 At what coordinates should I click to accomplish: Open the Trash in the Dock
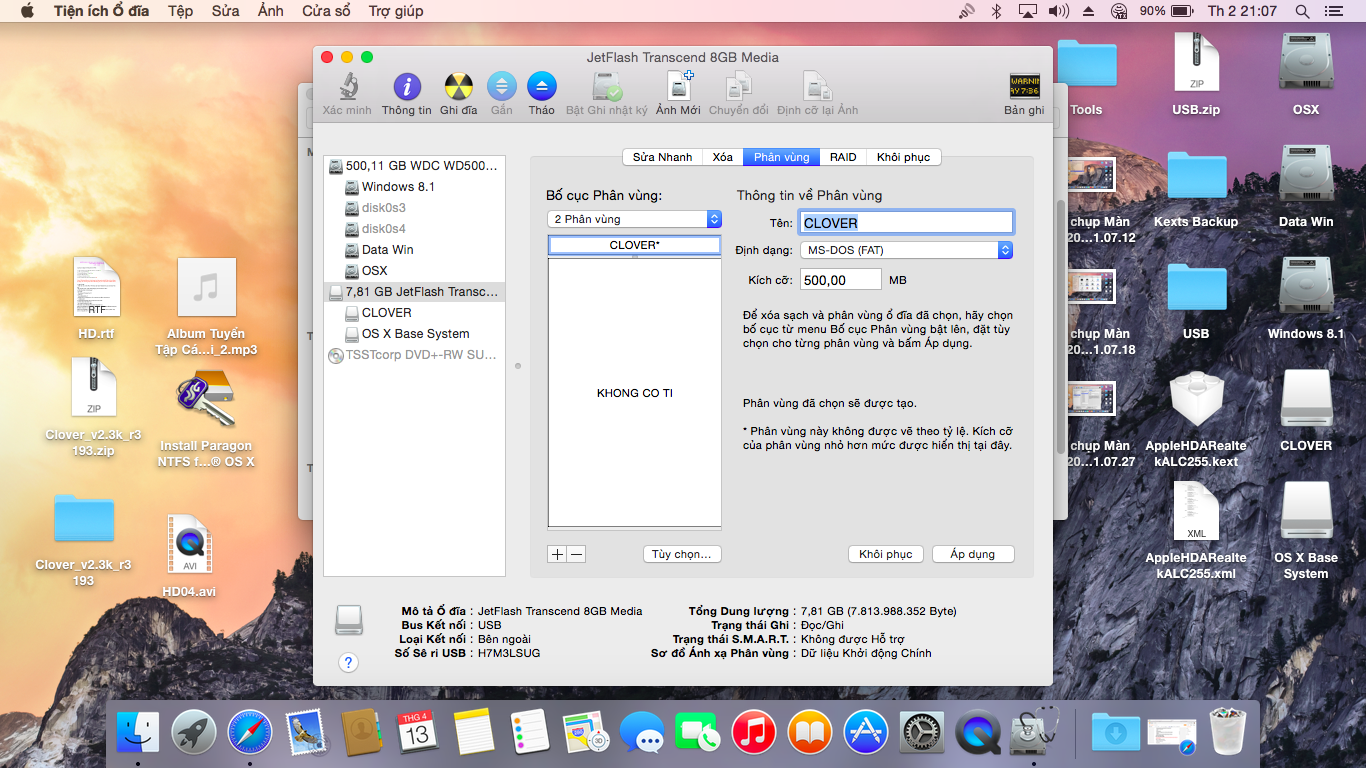click(1228, 732)
